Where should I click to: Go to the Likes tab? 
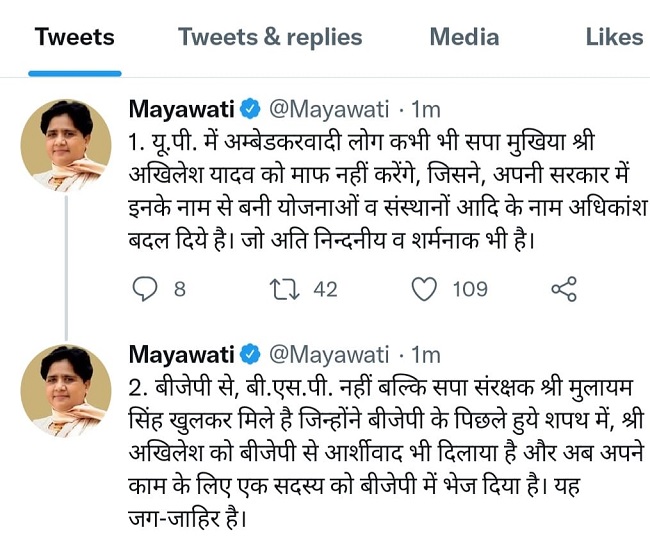[x=614, y=38]
